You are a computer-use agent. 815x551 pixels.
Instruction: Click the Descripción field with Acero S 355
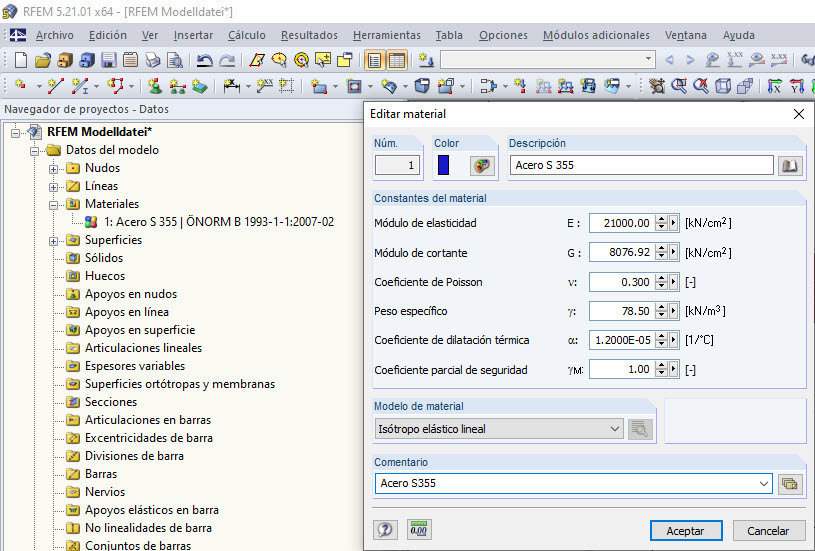641,165
